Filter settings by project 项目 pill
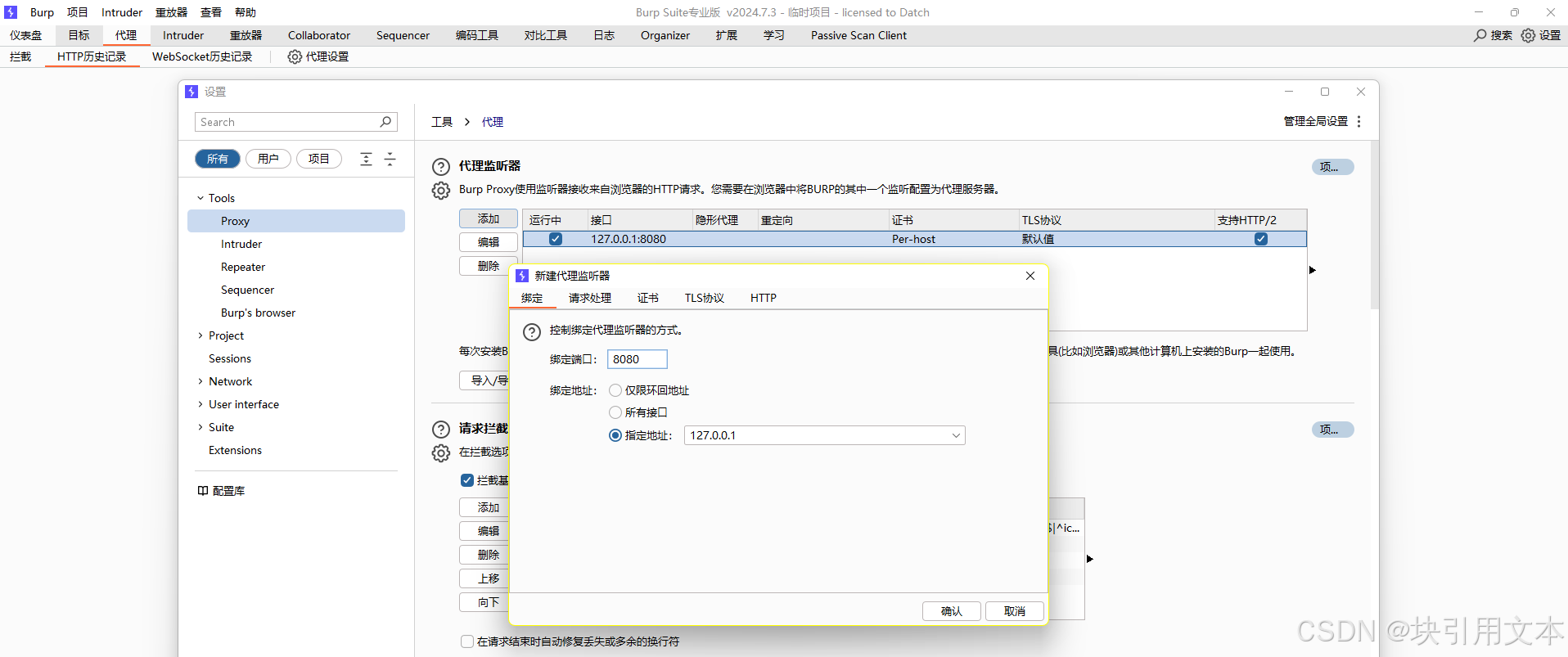The width and height of the screenshot is (1568, 657). [x=319, y=159]
